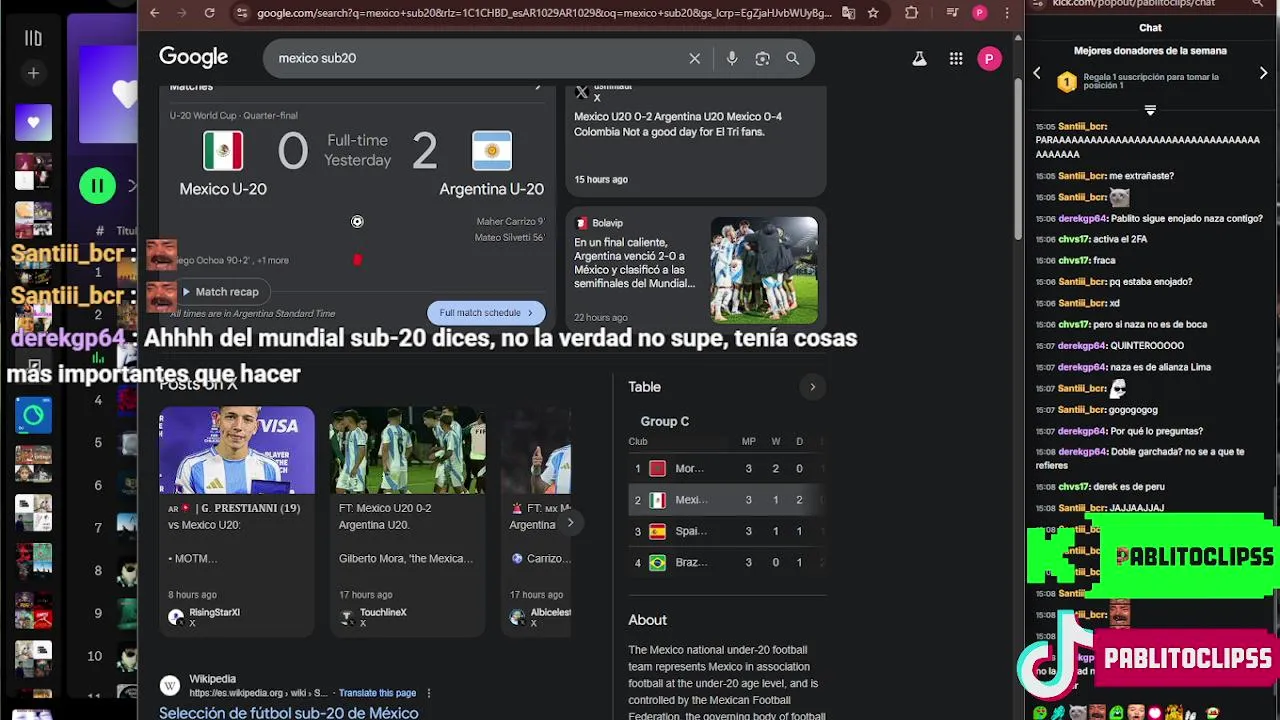
Task: Click Spotify's create playlist plus button
Action: [x=33, y=73]
